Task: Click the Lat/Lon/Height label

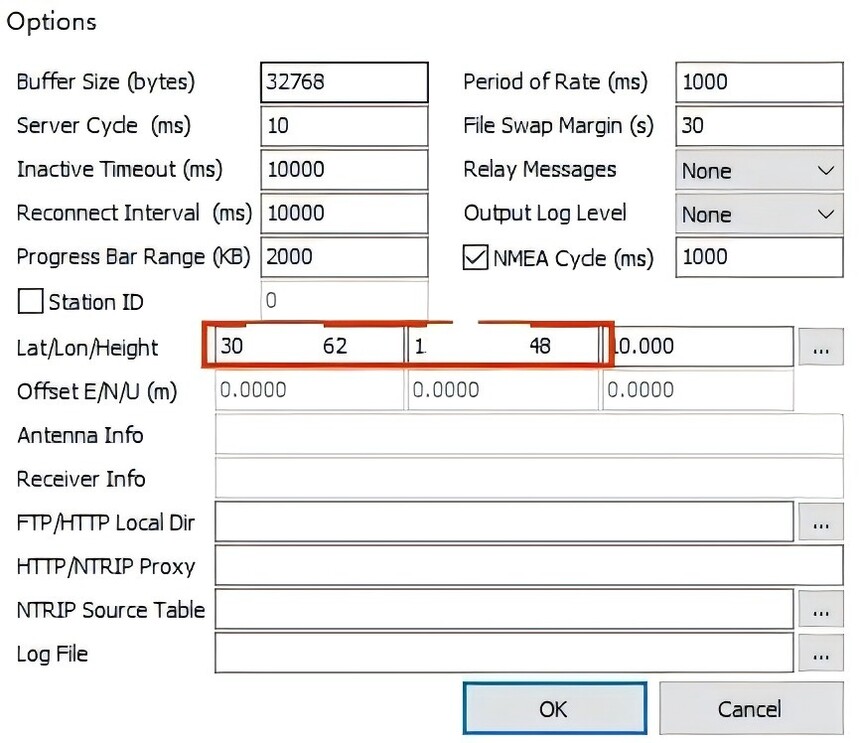Action: (87, 348)
